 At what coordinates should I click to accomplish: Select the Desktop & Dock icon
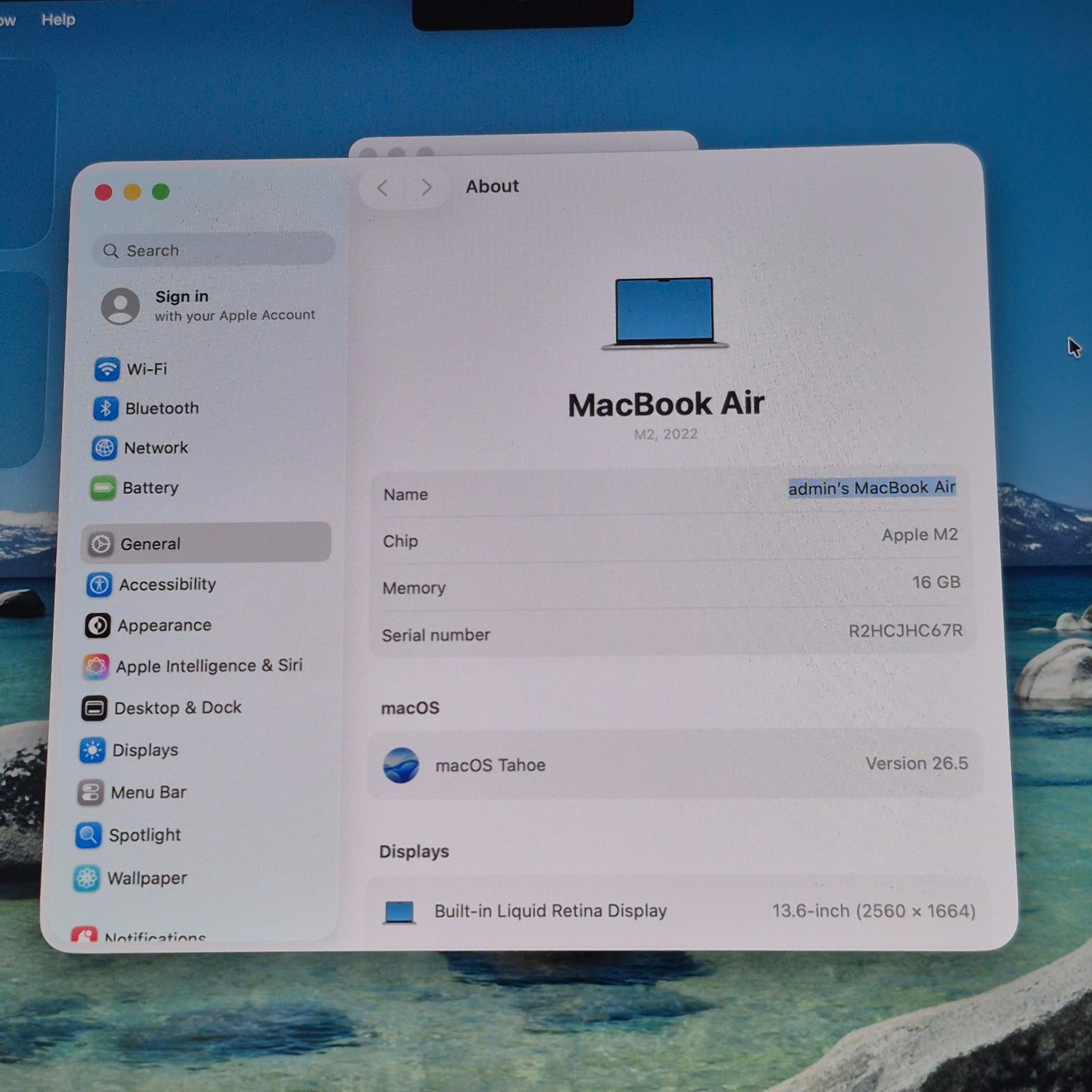click(94, 708)
